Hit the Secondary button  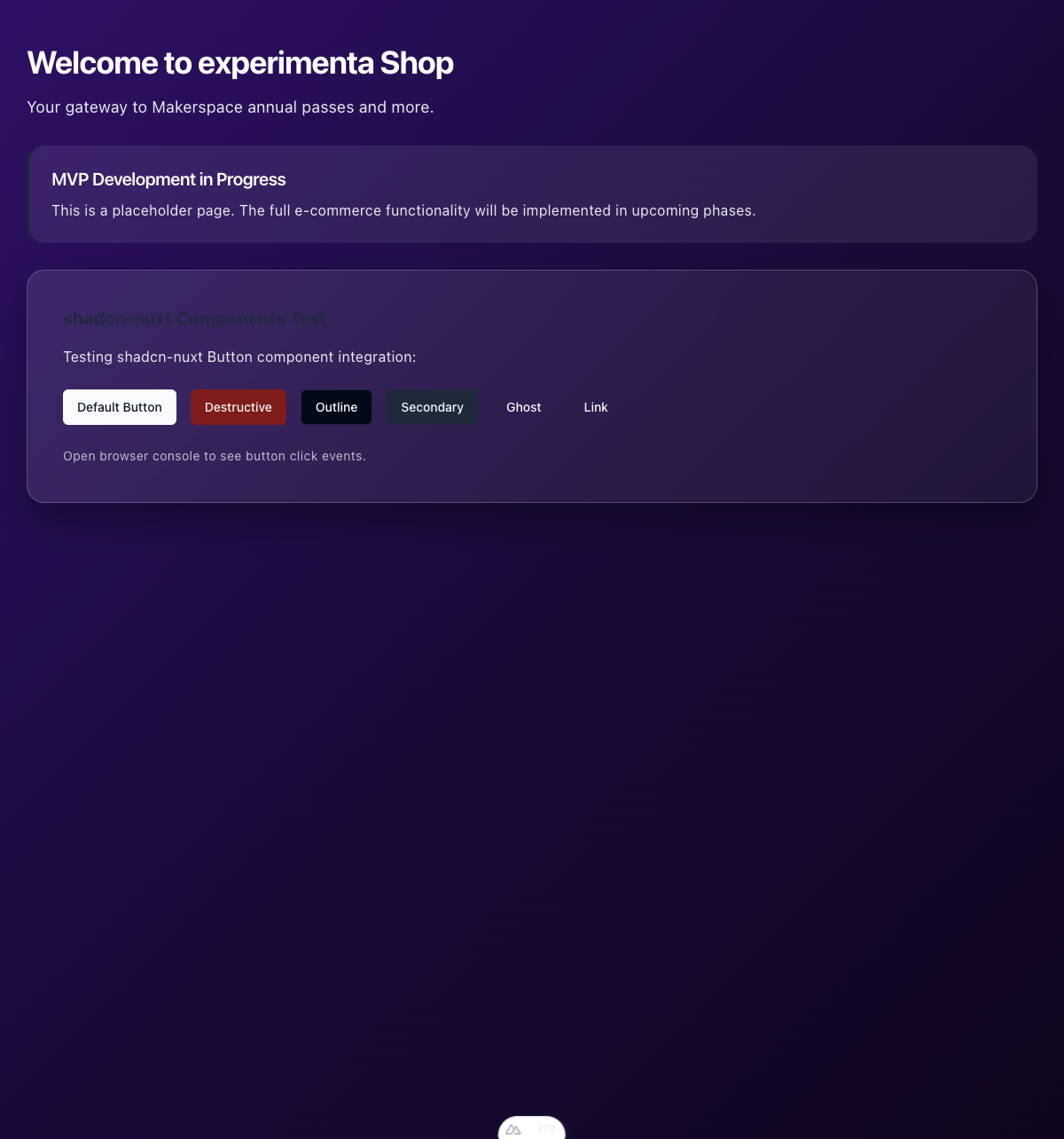[x=432, y=407]
